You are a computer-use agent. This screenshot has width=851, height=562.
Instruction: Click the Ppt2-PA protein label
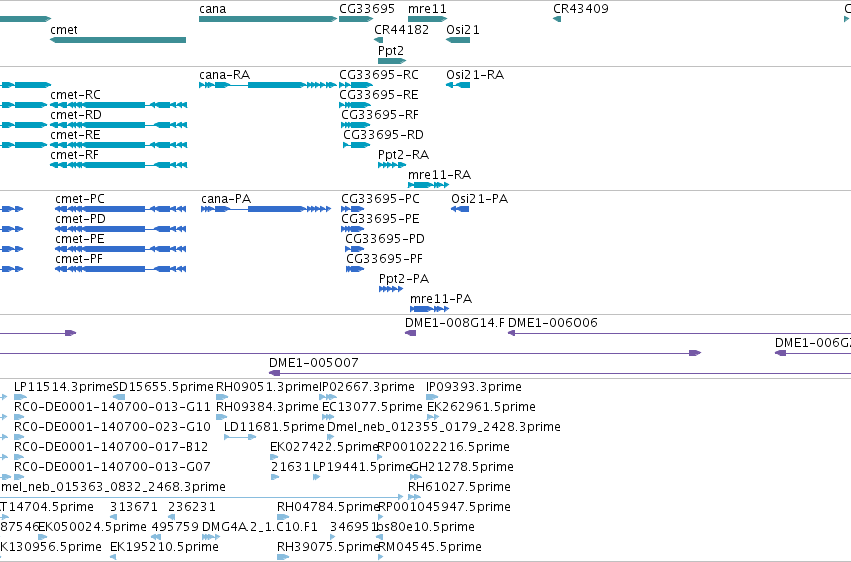(404, 279)
